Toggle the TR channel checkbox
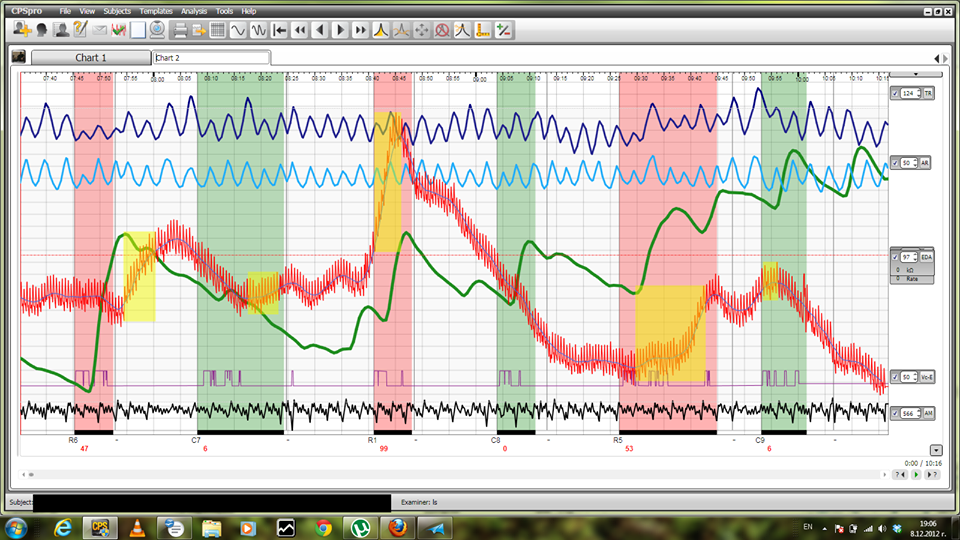 [895, 94]
